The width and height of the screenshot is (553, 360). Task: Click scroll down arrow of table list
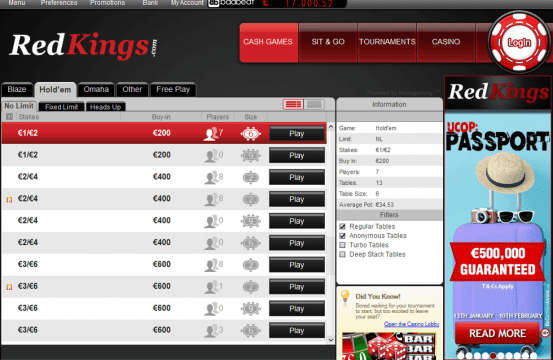click(x=331, y=340)
